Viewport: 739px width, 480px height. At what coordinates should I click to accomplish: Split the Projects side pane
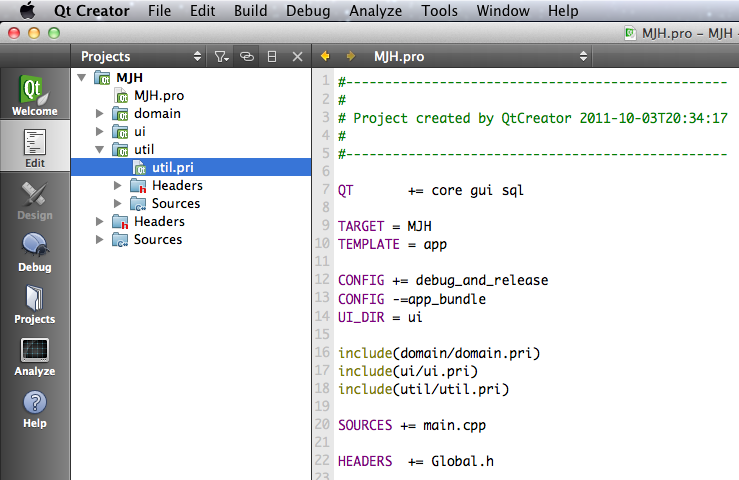272,57
